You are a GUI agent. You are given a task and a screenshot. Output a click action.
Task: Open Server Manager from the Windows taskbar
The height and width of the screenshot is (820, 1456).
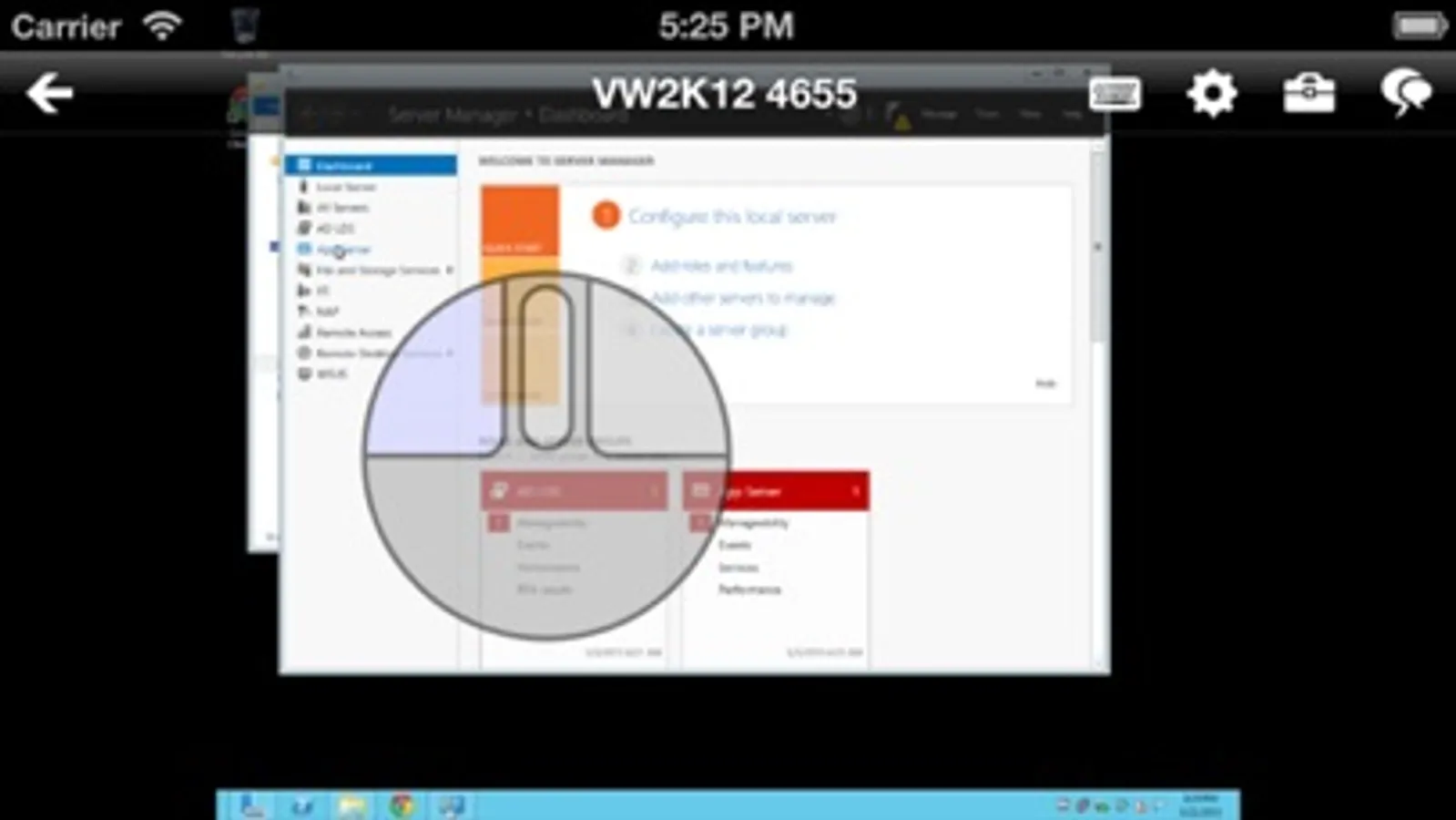click(x=252, y=805)
